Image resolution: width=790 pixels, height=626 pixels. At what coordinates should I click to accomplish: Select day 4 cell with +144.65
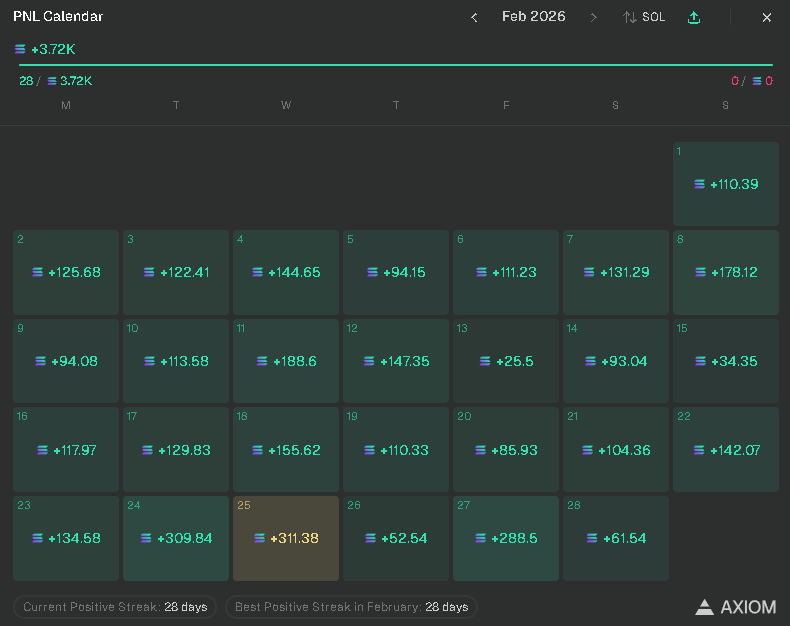pyautogui.click(x=286, y=273)
